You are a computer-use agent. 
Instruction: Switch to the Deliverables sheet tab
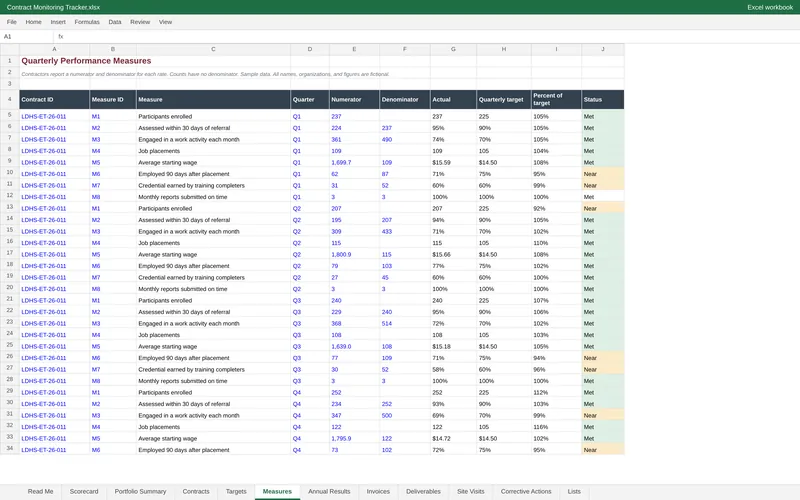(x=423, y=491)
